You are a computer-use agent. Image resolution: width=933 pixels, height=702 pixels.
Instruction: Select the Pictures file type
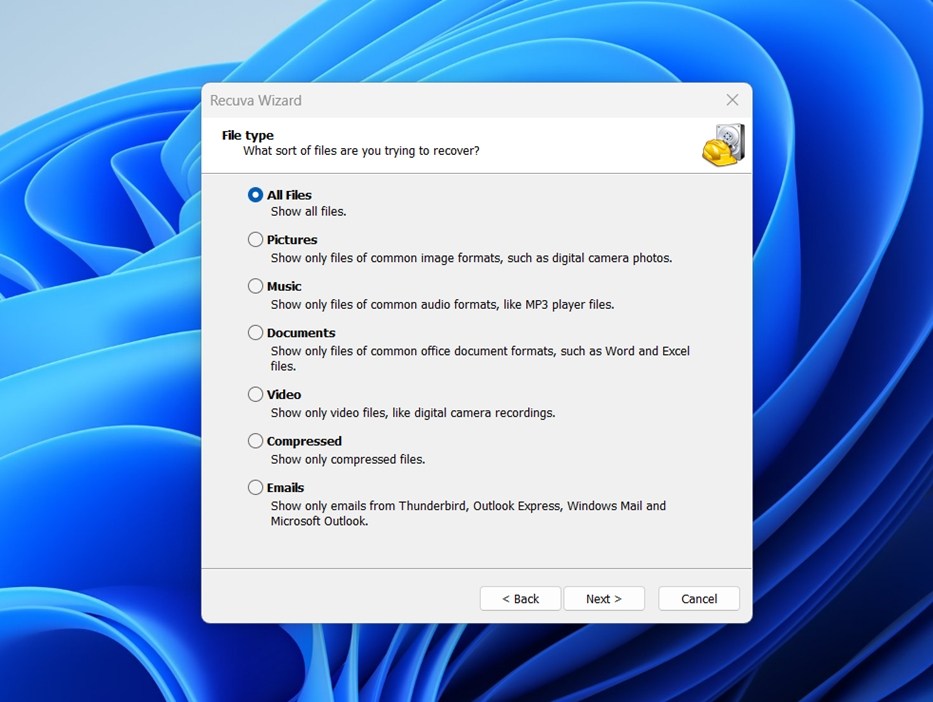pos(255,239)
